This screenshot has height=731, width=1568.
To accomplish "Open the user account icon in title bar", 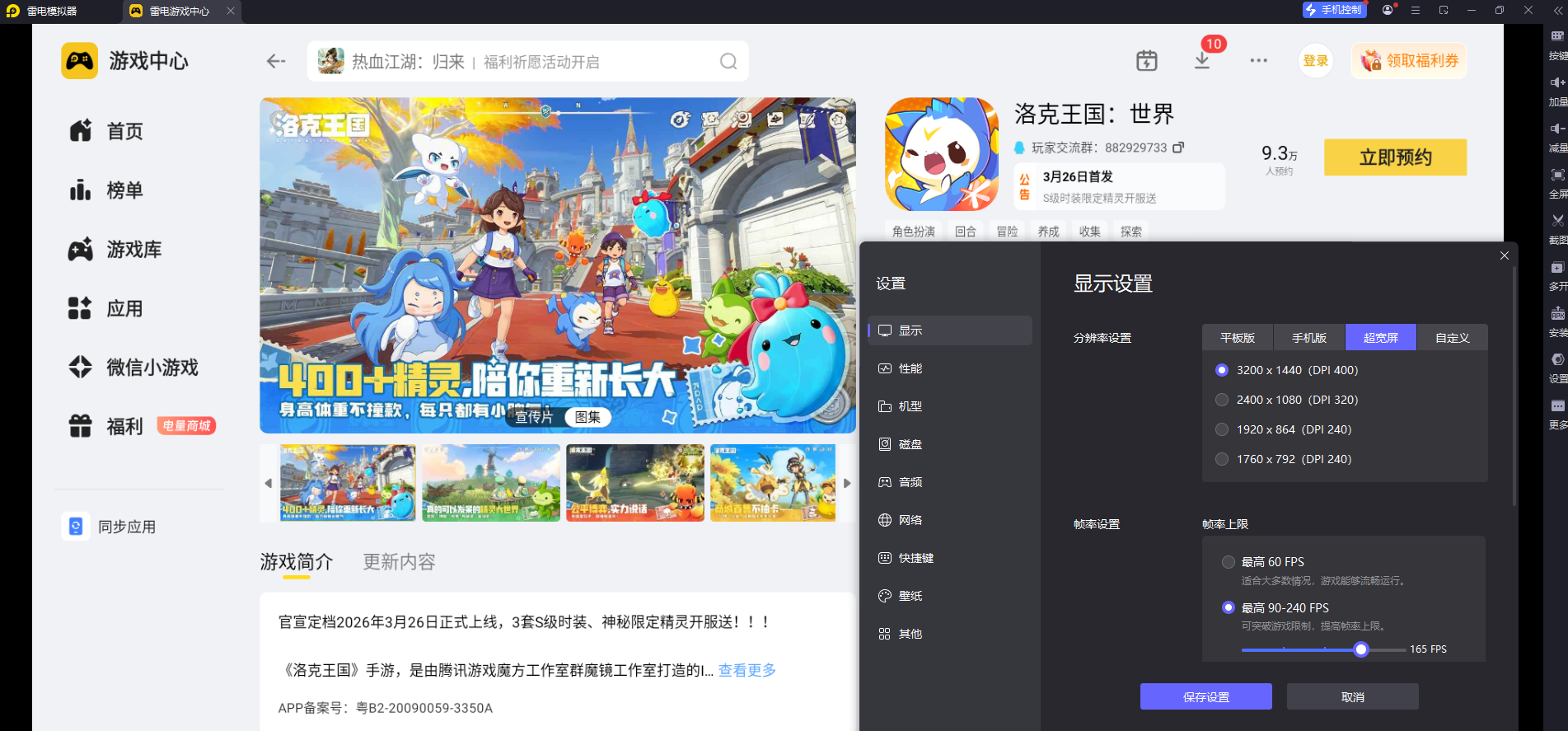I will (x=1388, y=10).
